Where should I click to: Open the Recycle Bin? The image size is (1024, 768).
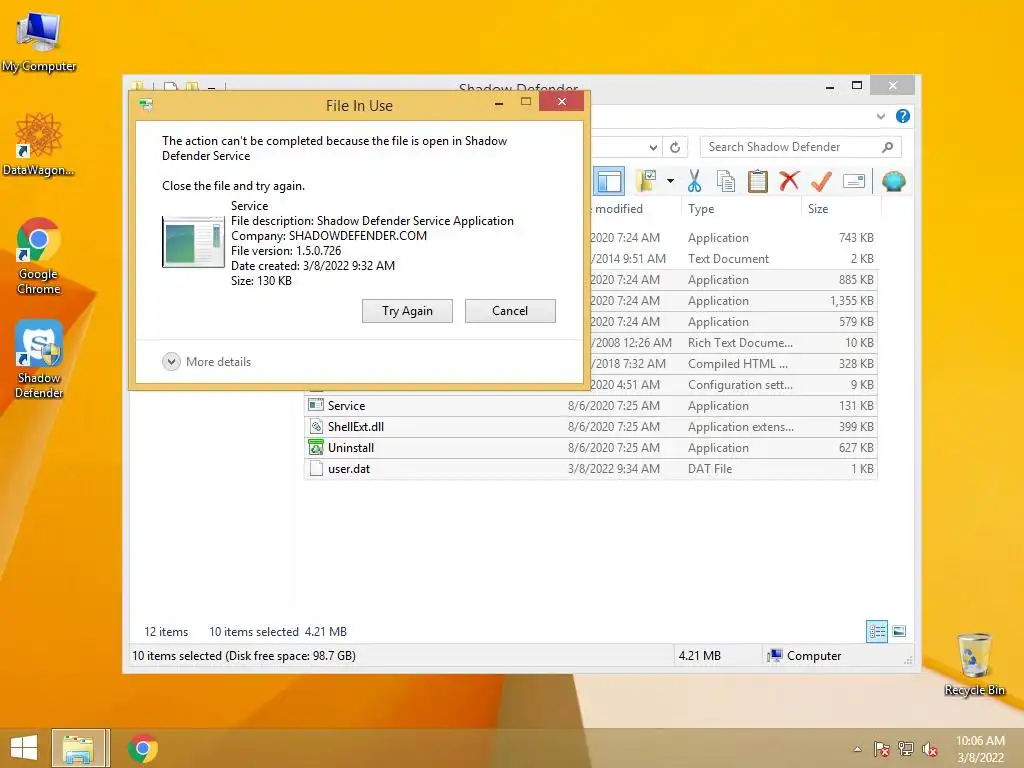974,664
